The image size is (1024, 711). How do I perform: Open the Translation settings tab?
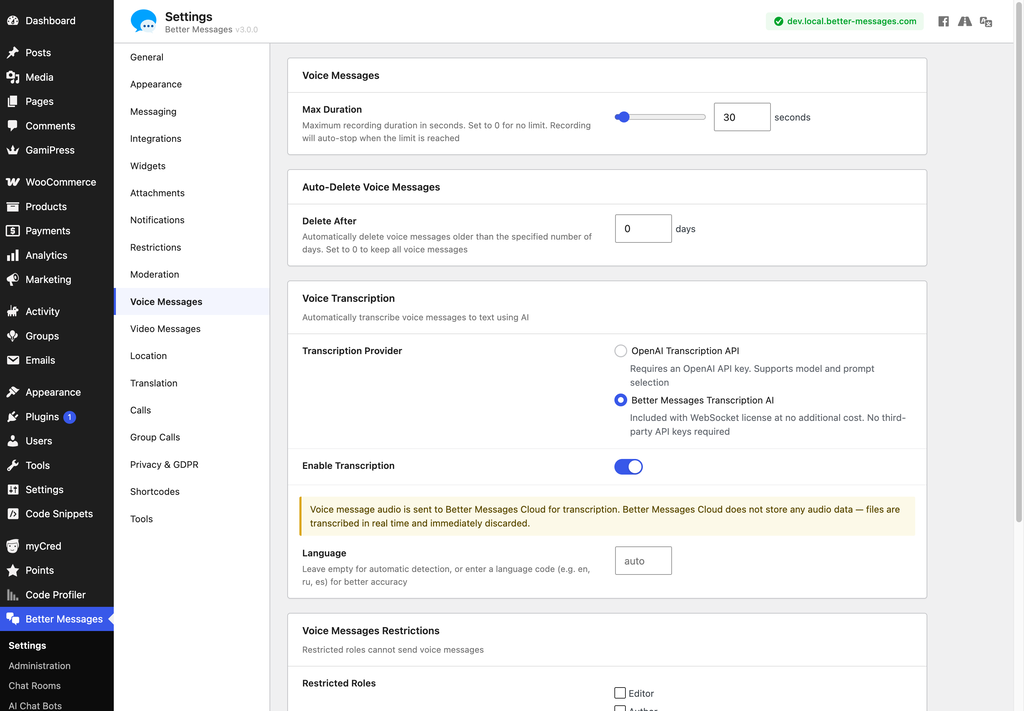pyautogui.click(x=191, y=383)
